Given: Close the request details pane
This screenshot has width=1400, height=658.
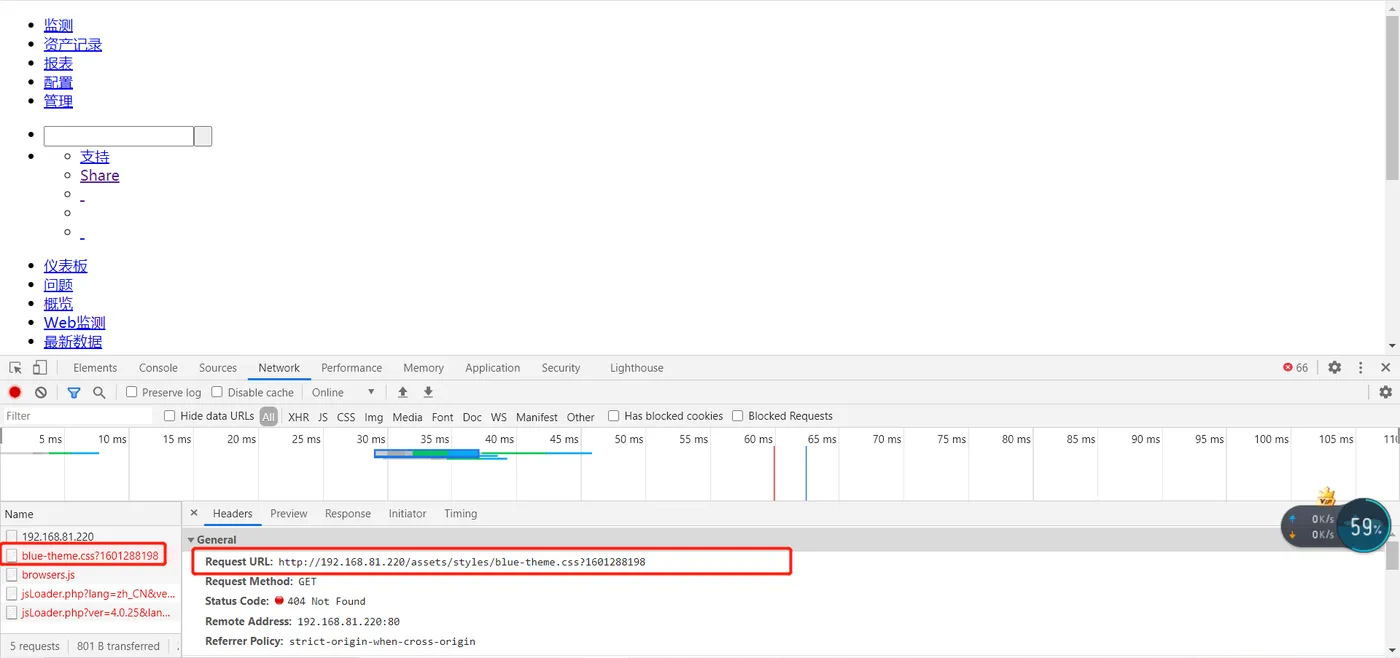Looking at the screenshot, I should [194, 513].
